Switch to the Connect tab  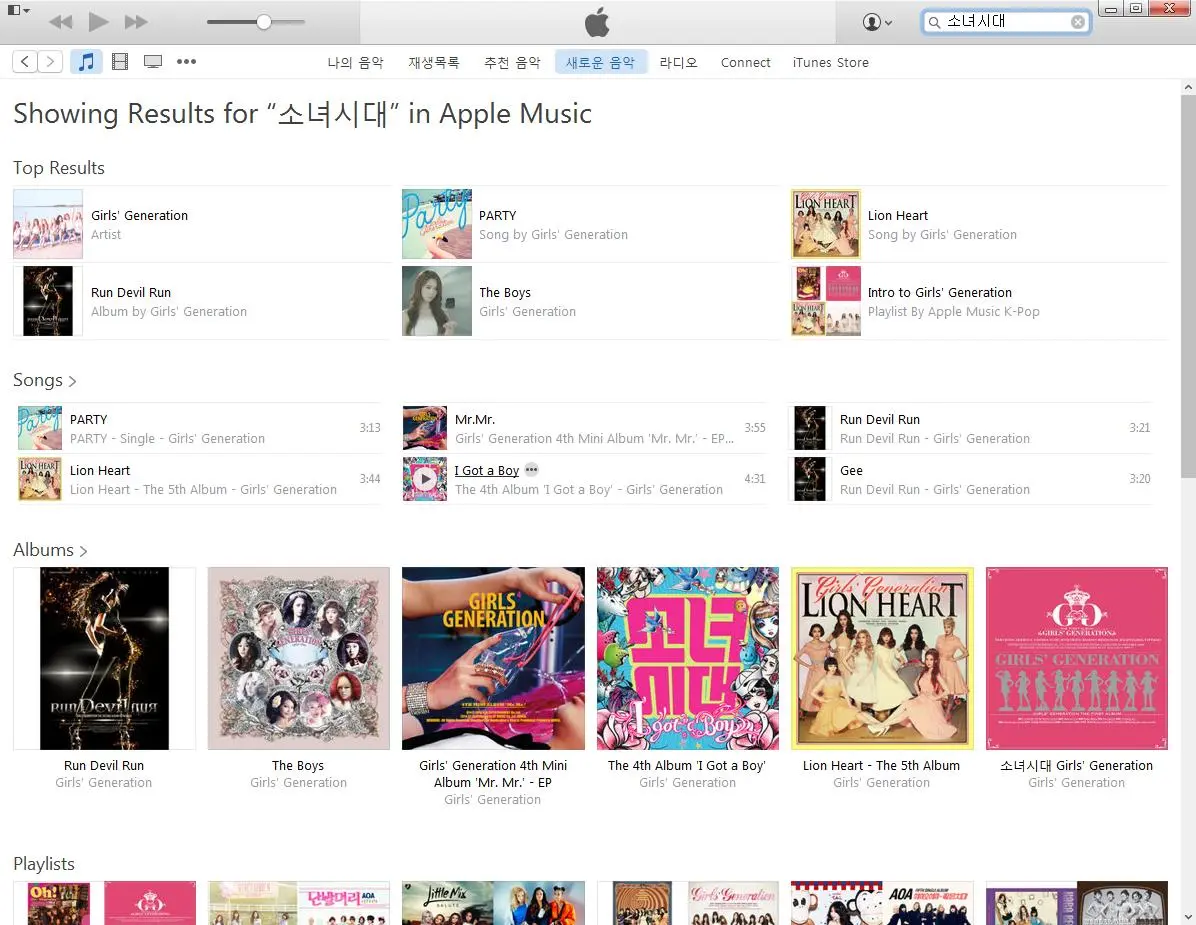pyautogui.click(x=745, y=63)
